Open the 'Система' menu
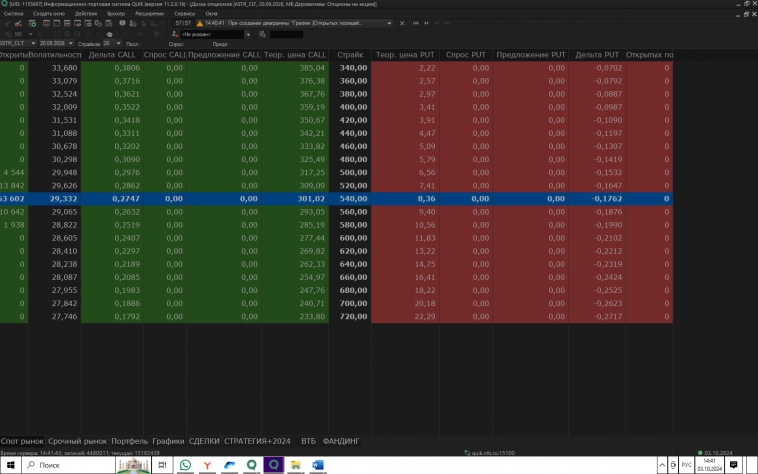The image size is (758, 474). pos(13,13)
